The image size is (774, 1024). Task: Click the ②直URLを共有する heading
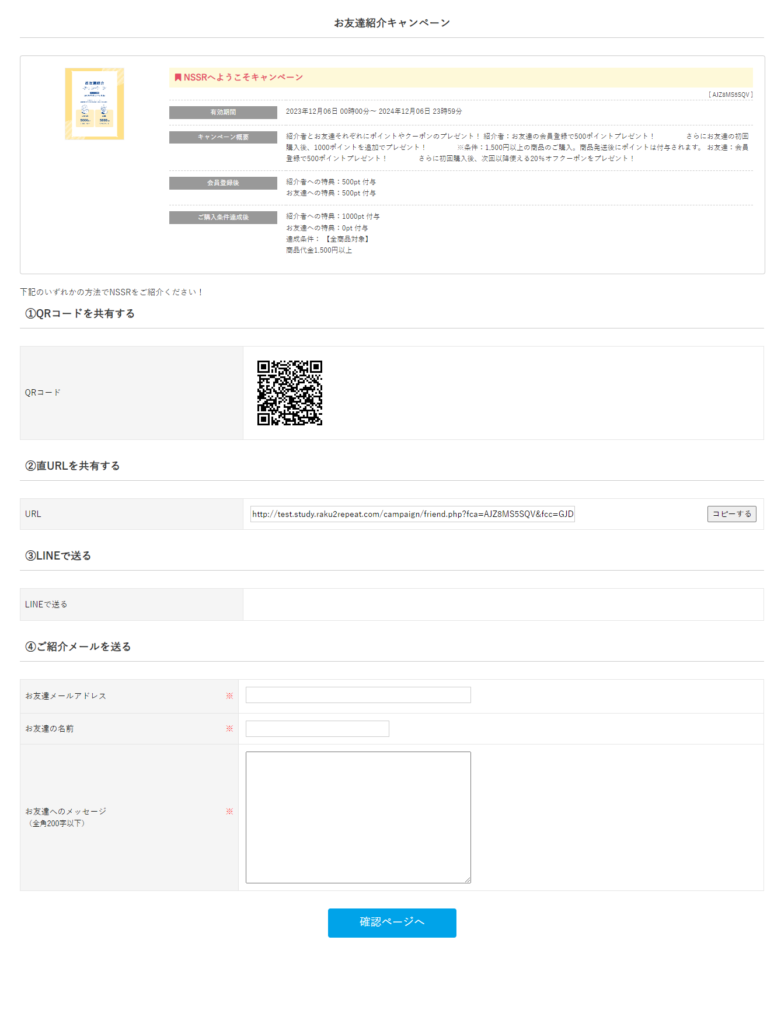point(73,466)
